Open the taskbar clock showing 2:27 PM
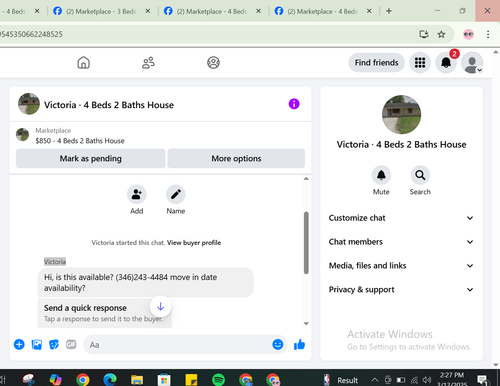Screen dimensions: 500x386 pyautogui.click(x=452, y=379)
